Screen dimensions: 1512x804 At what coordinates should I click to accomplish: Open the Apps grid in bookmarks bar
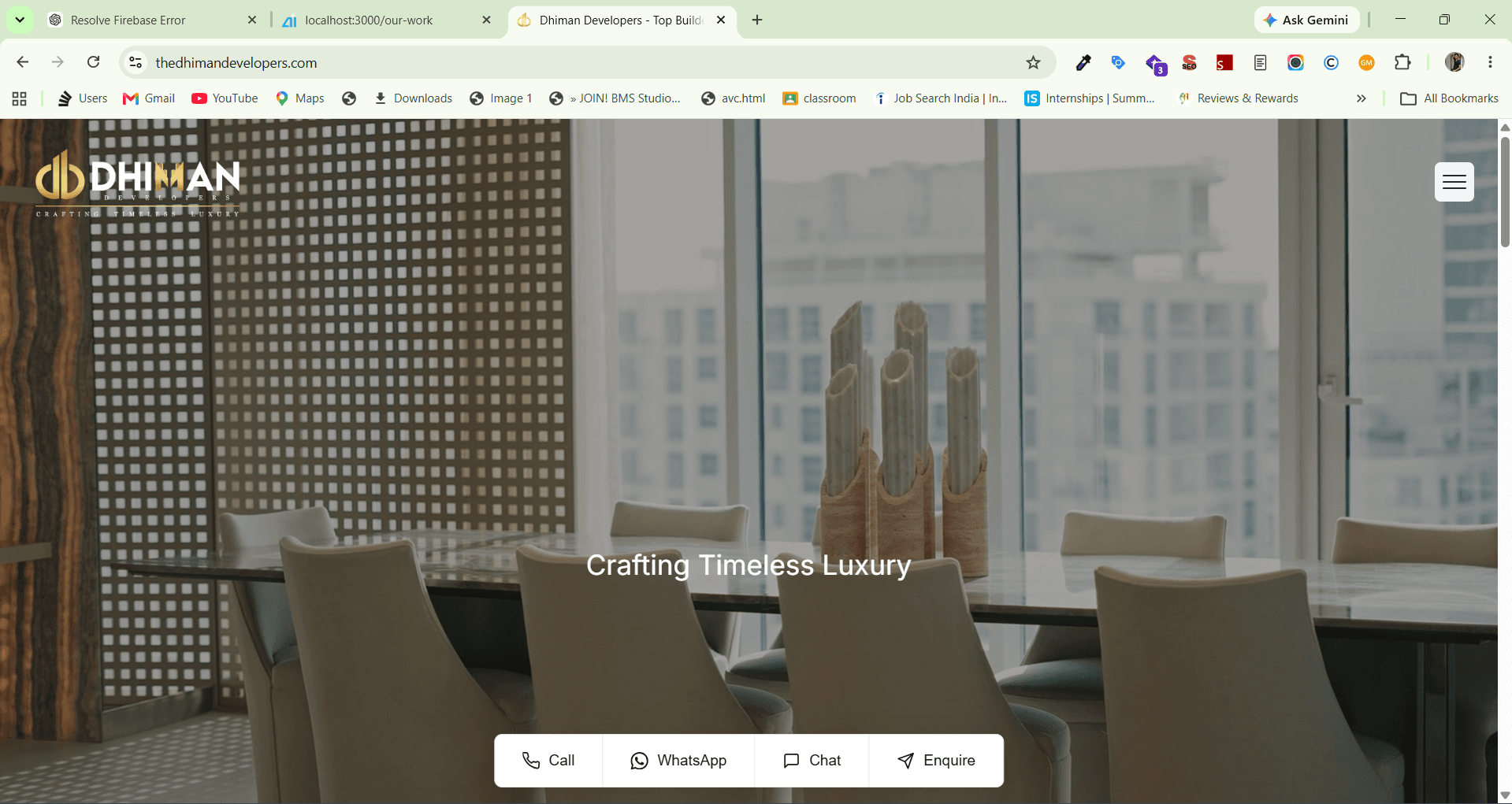pyautogui.click(x=20, y=98)
